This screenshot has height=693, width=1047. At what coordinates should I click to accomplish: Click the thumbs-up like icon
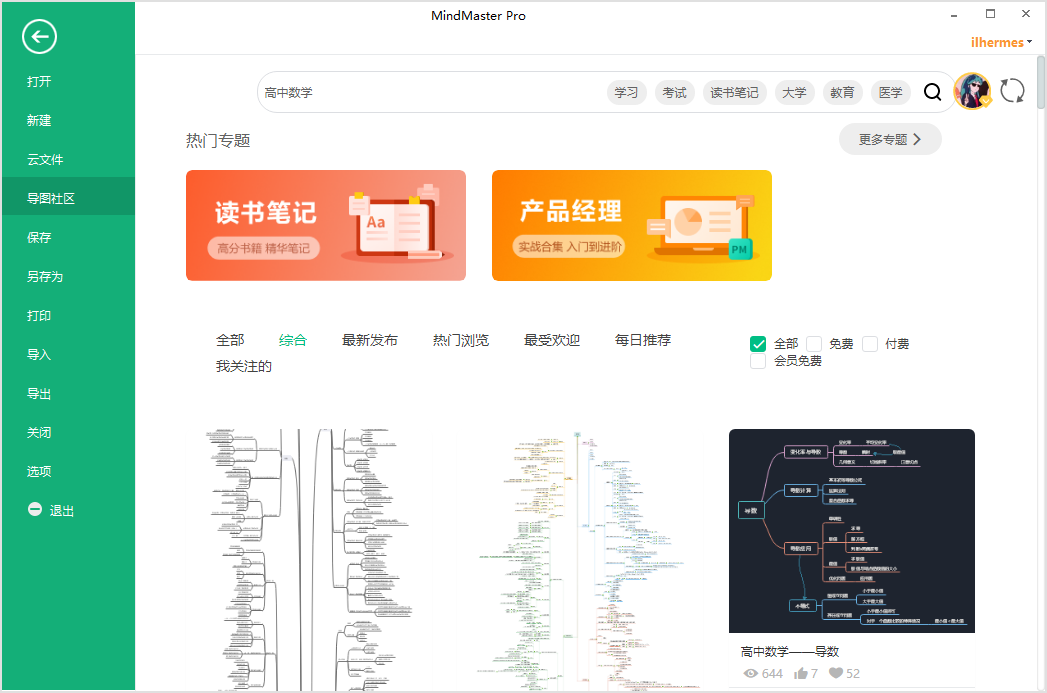click(801, 673)
